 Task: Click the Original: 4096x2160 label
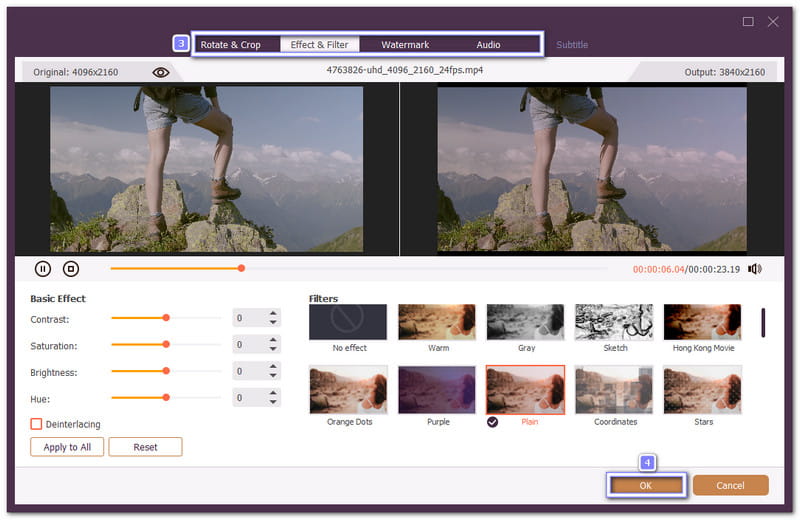point(76,72)
